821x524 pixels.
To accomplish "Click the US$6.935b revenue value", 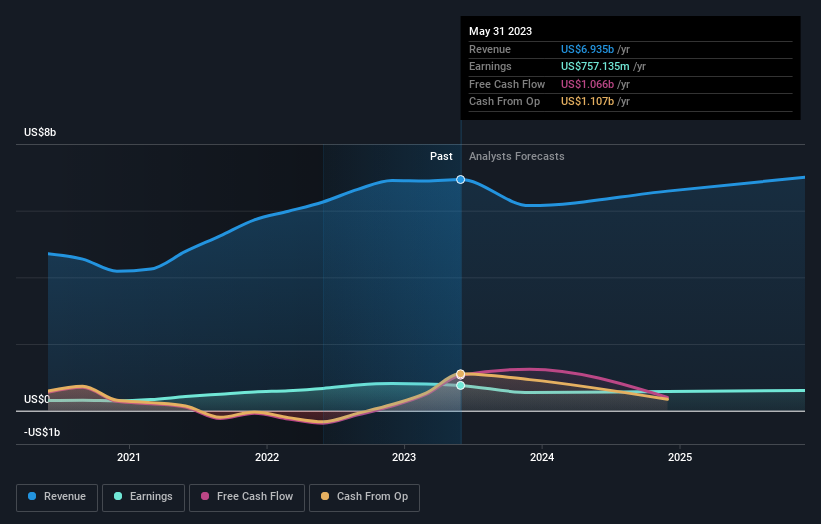I will 587,49.
